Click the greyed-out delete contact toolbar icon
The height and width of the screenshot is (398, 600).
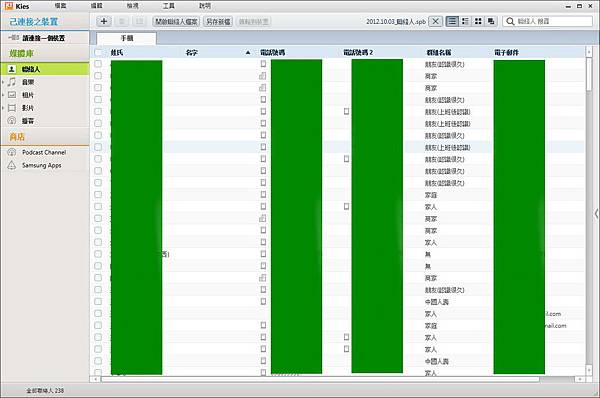coord(122,21)
